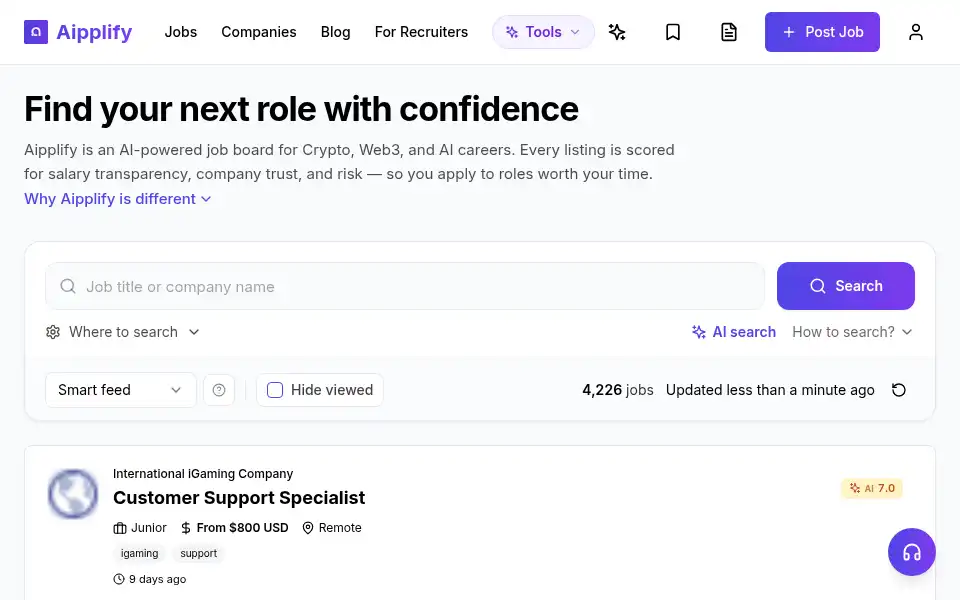The width and height of the screenshot is (960, 600).
Task: Click the Junior level label
Action: (x=149, y=528)
